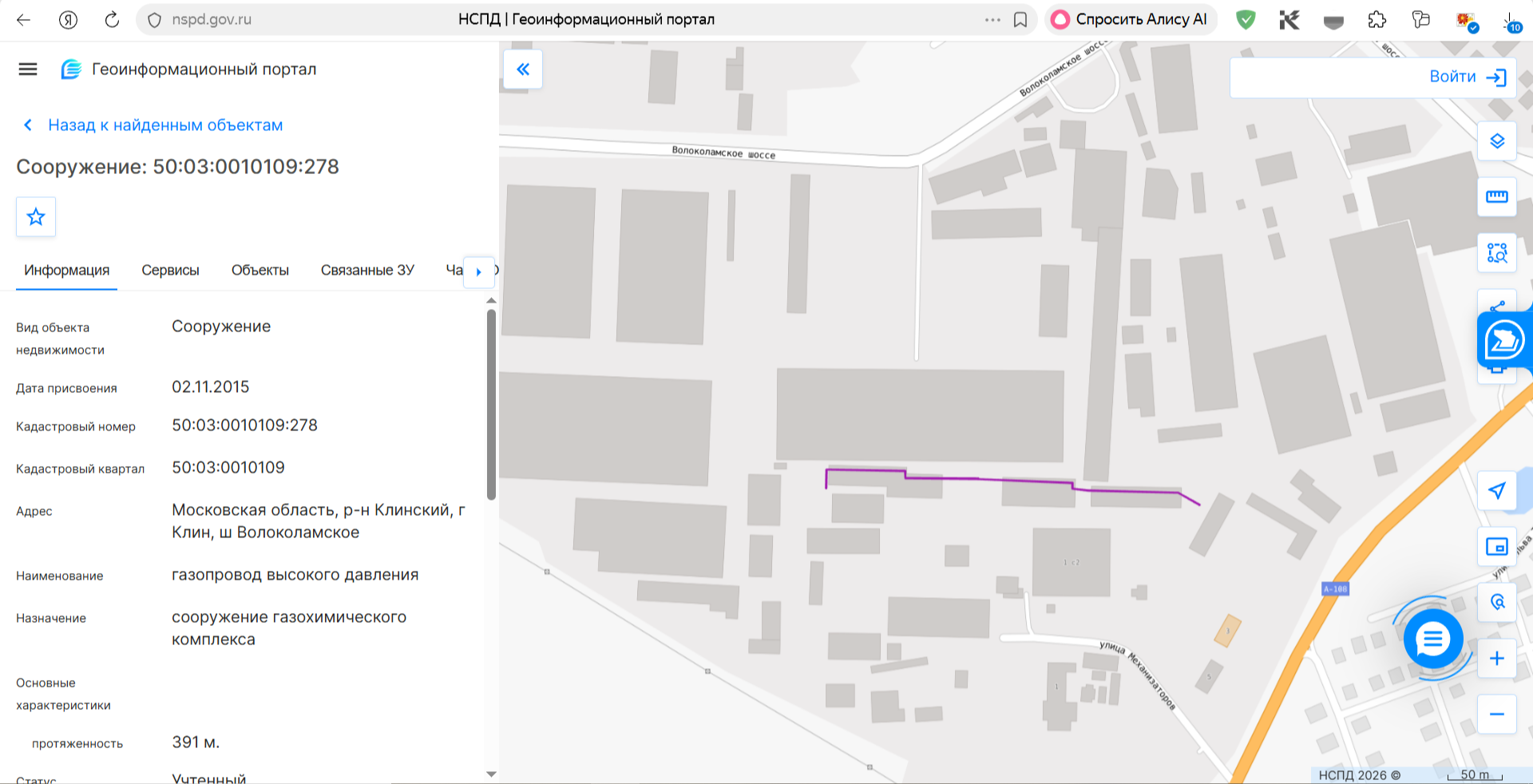Switch to the Связанные ЗУ tab
1533x784 pixels.
click(x=367, y=270)
